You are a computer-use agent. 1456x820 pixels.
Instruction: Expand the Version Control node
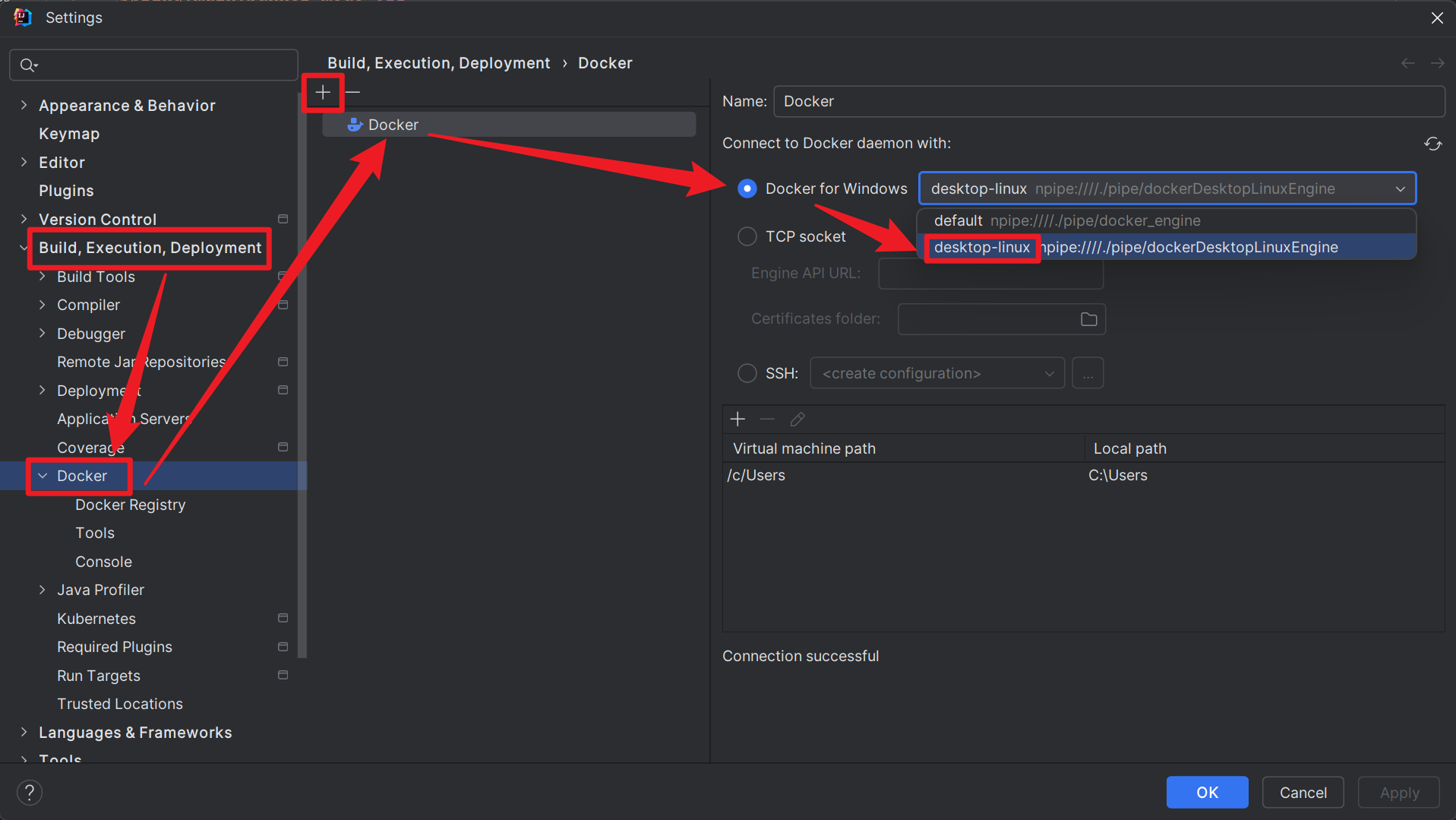click(24, 219)
